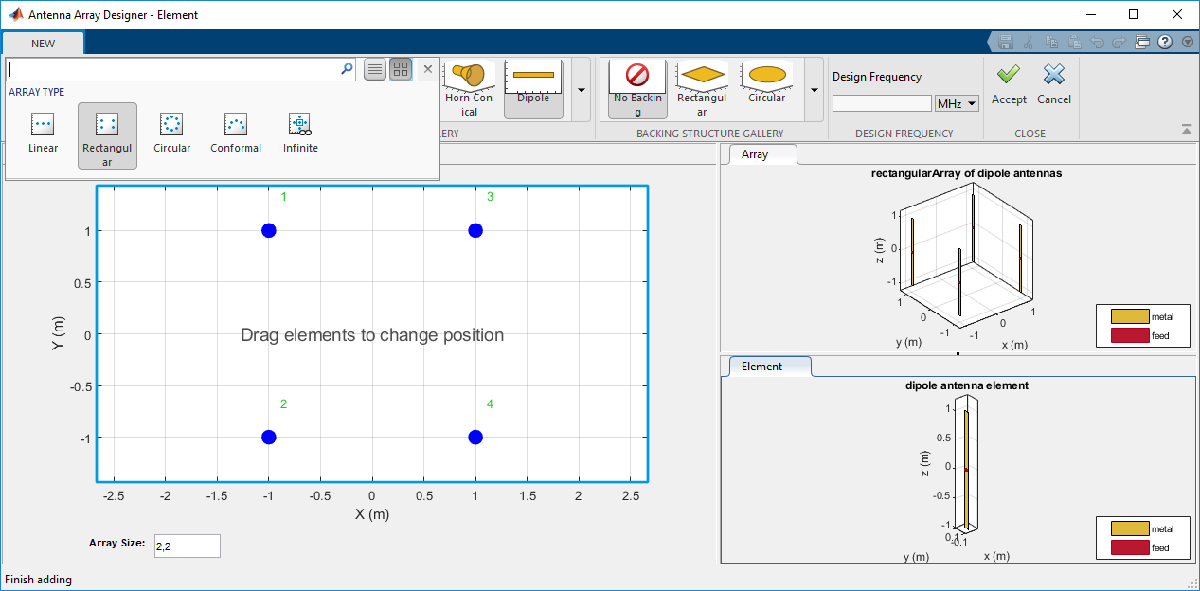The width and height of the screenshot is (1200, 591).
Task: Click the feed legend swatch in Array plot
Action: (1130, 336)
